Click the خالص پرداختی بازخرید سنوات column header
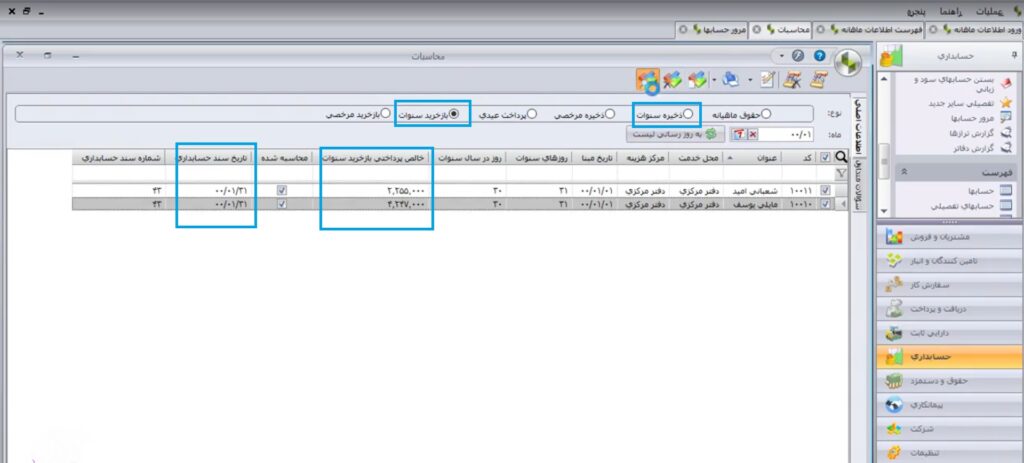The height and width of the screenshot is (463, 1024). [375, 157]
